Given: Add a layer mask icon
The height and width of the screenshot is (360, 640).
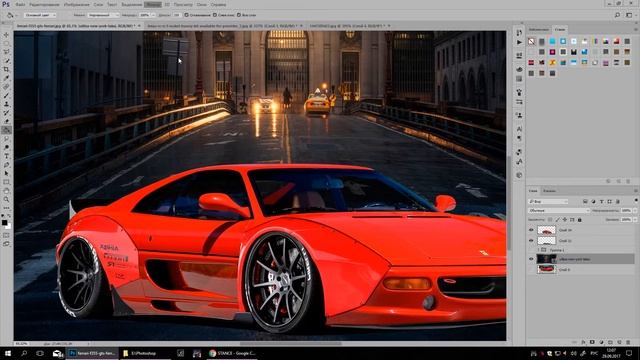Looking at the screenshot, I should (x=592, y=342).
